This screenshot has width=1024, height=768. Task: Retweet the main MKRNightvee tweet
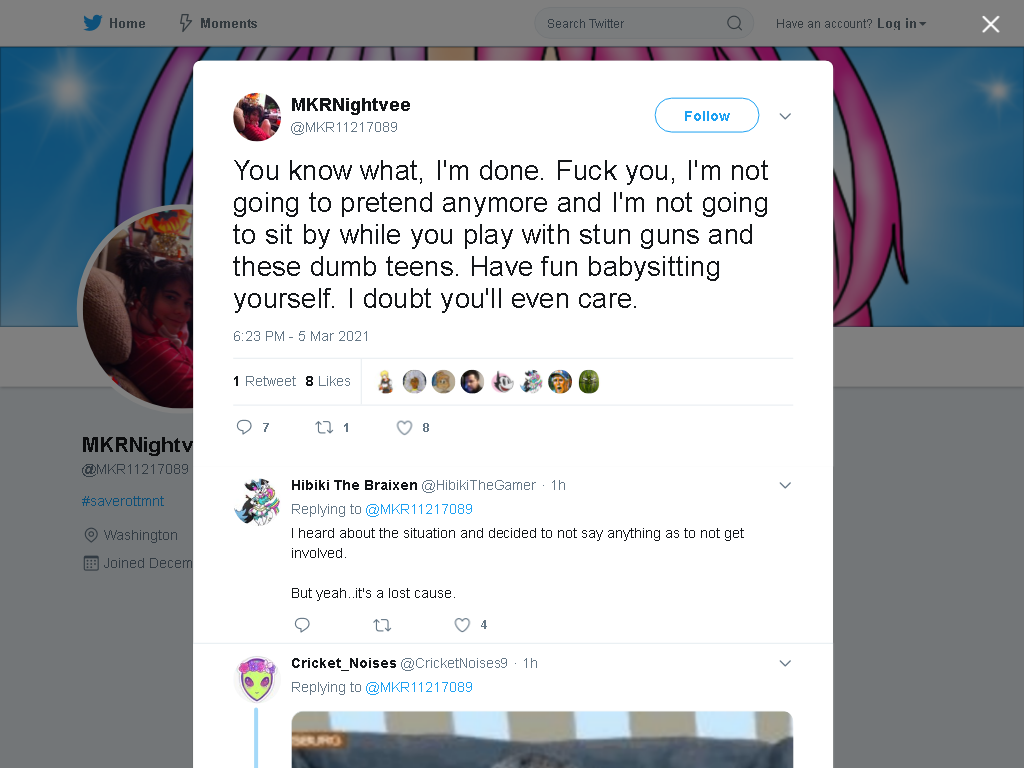(325, 427)
